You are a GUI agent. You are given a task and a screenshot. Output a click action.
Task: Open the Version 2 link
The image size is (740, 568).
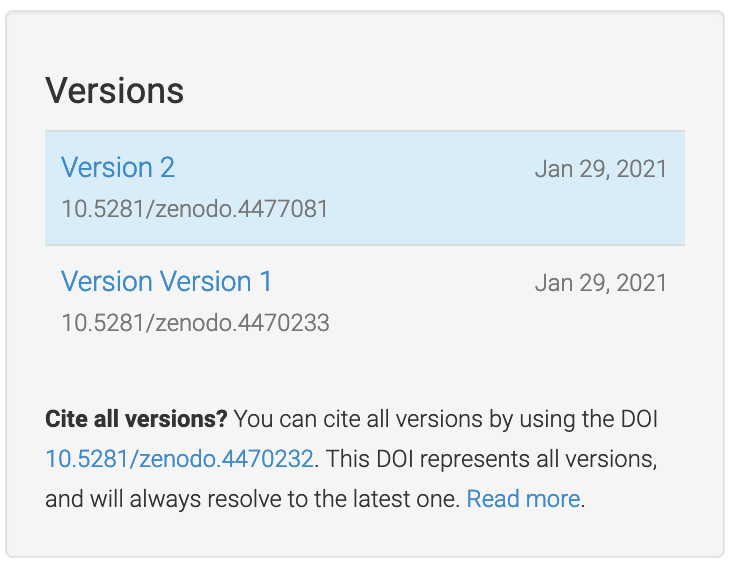pos(118,167)
